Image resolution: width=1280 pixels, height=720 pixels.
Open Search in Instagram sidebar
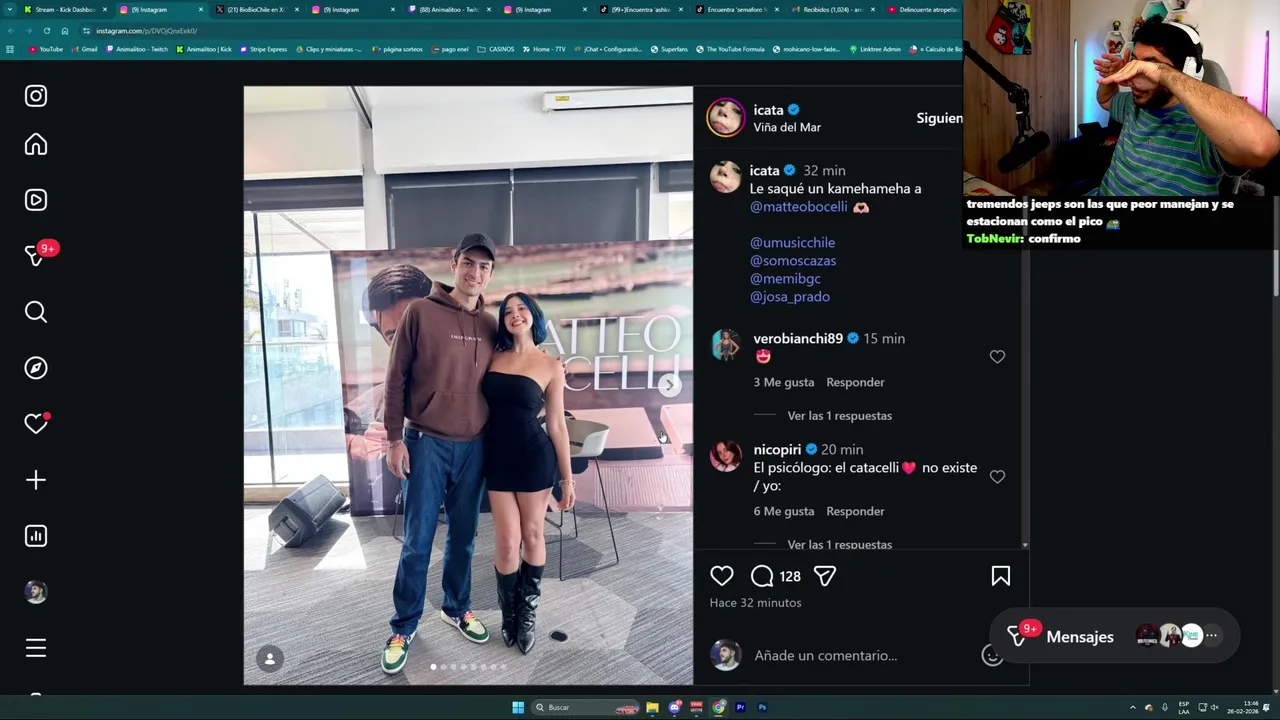pos(36,312)
